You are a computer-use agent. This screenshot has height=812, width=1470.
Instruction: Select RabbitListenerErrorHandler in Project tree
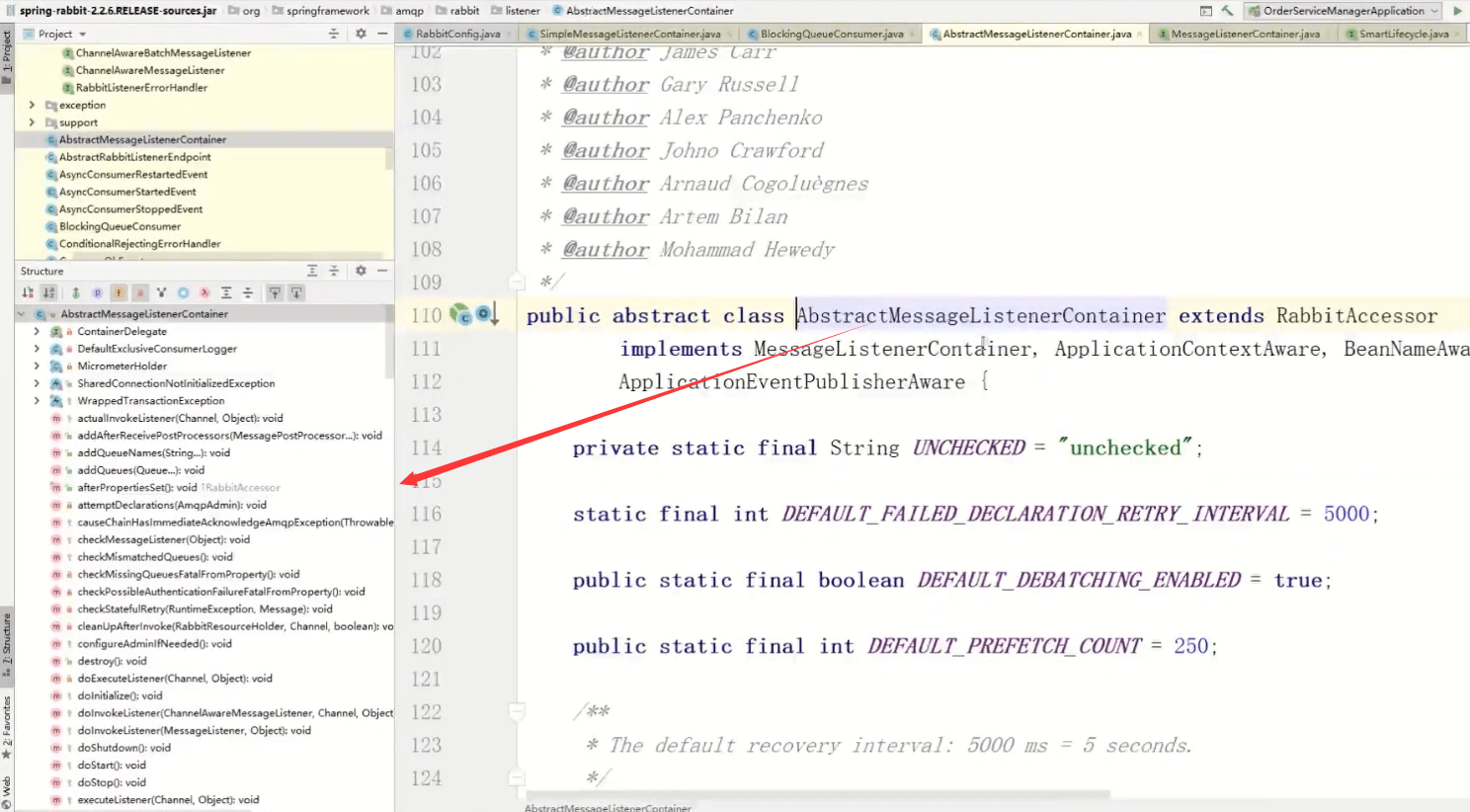(141, 88)
